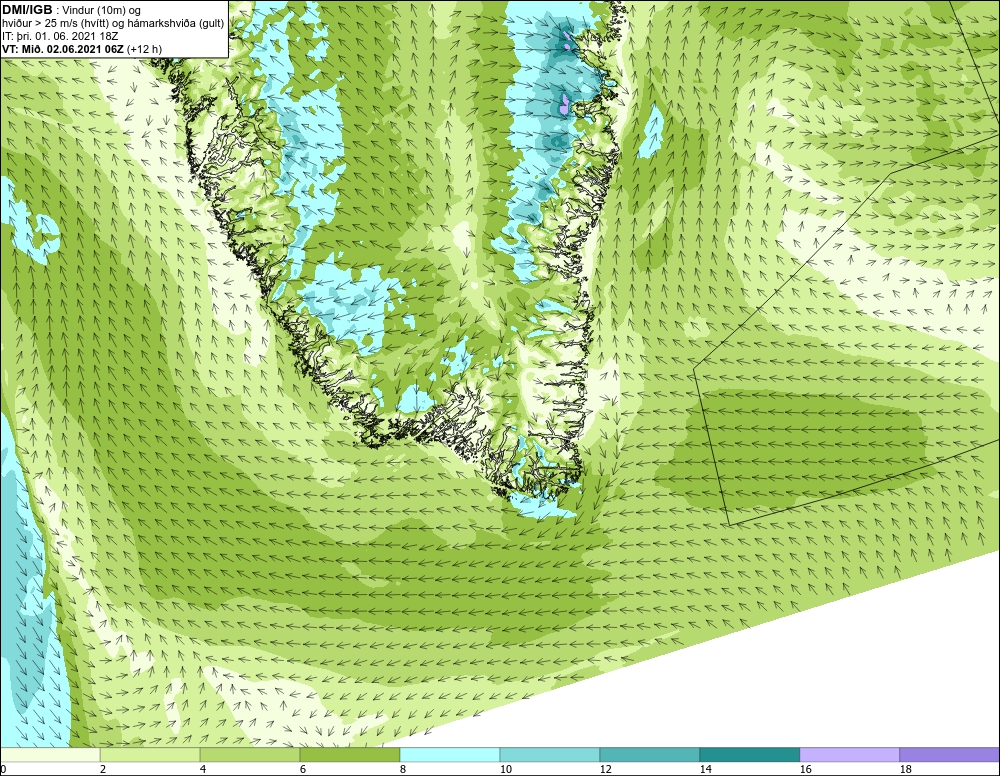The height and width of the screenshot is (776, 1000).
Task: Click the 'IT: þri. 01. 06. 2021 18Z' line
Action: tap(60, 36)
